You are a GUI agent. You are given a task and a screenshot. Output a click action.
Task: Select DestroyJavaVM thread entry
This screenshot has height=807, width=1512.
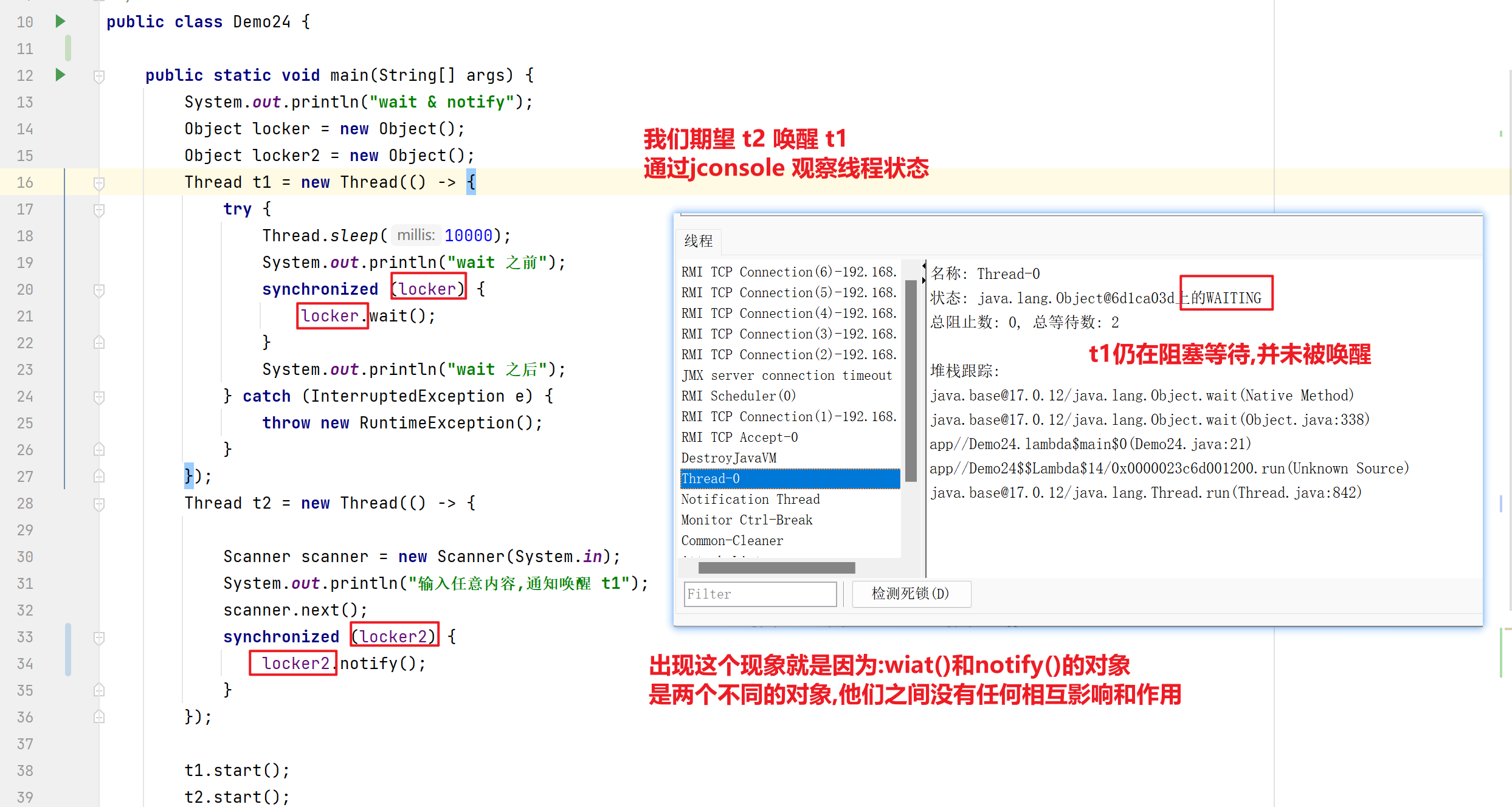click(x=729, y=458)
